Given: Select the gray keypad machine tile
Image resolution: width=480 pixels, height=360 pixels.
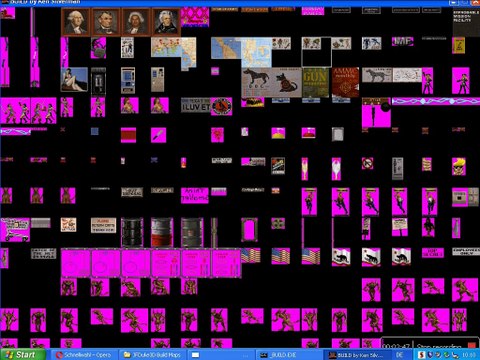Looking at the screenshot, I should coord(158,79).
